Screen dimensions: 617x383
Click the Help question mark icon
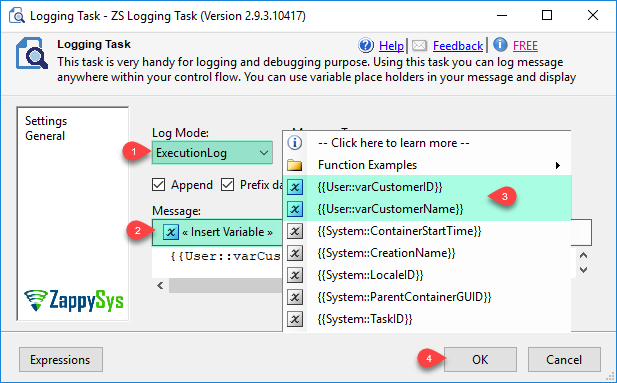[x=366, y=46]
